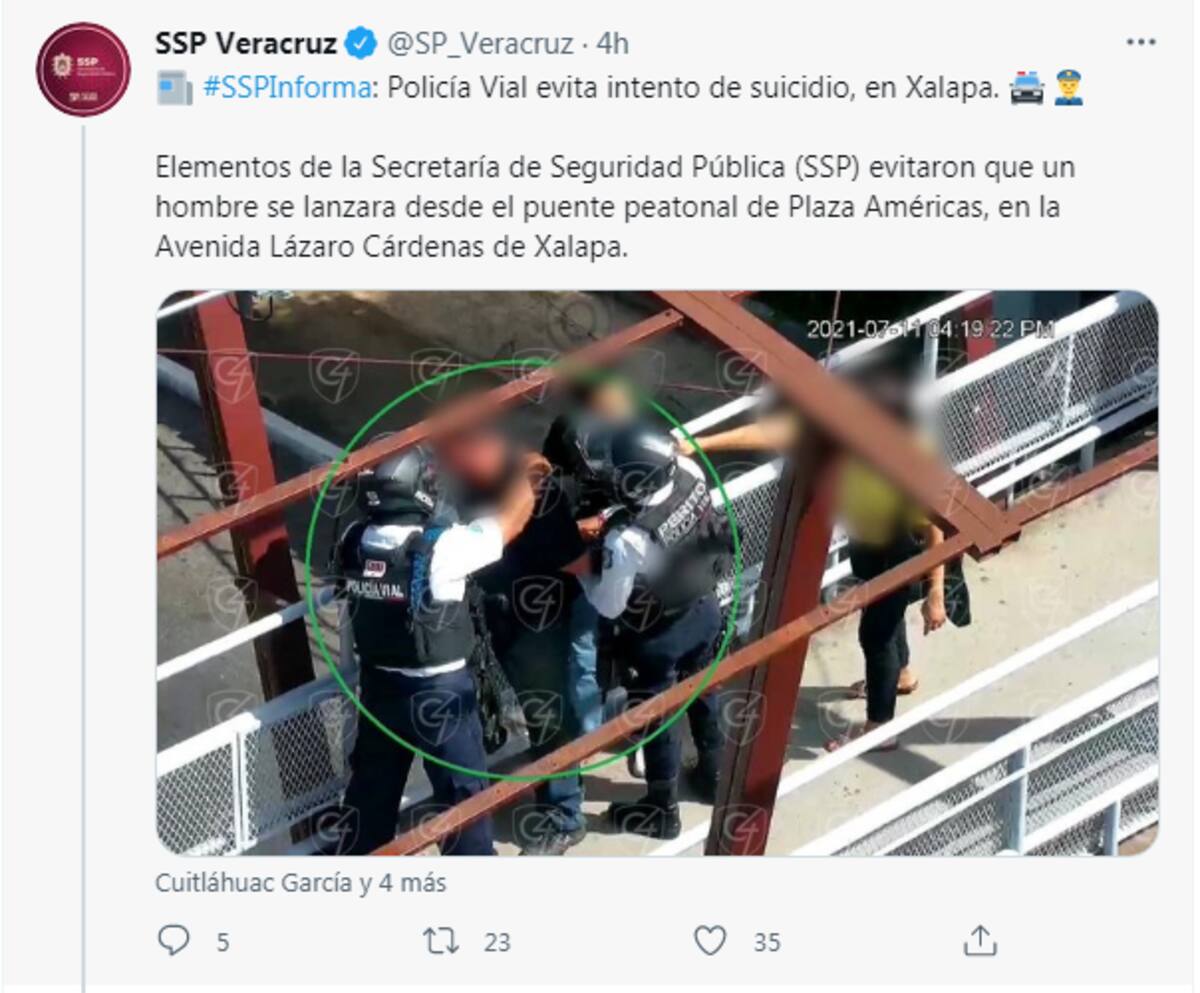
Task: Click the police officer emoji
Action: (1069, 89)
